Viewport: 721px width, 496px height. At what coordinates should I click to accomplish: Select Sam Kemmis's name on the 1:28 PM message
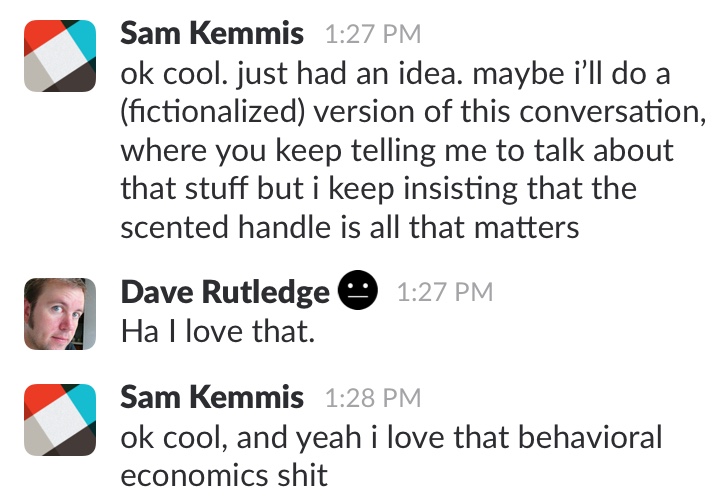point(212,397)
